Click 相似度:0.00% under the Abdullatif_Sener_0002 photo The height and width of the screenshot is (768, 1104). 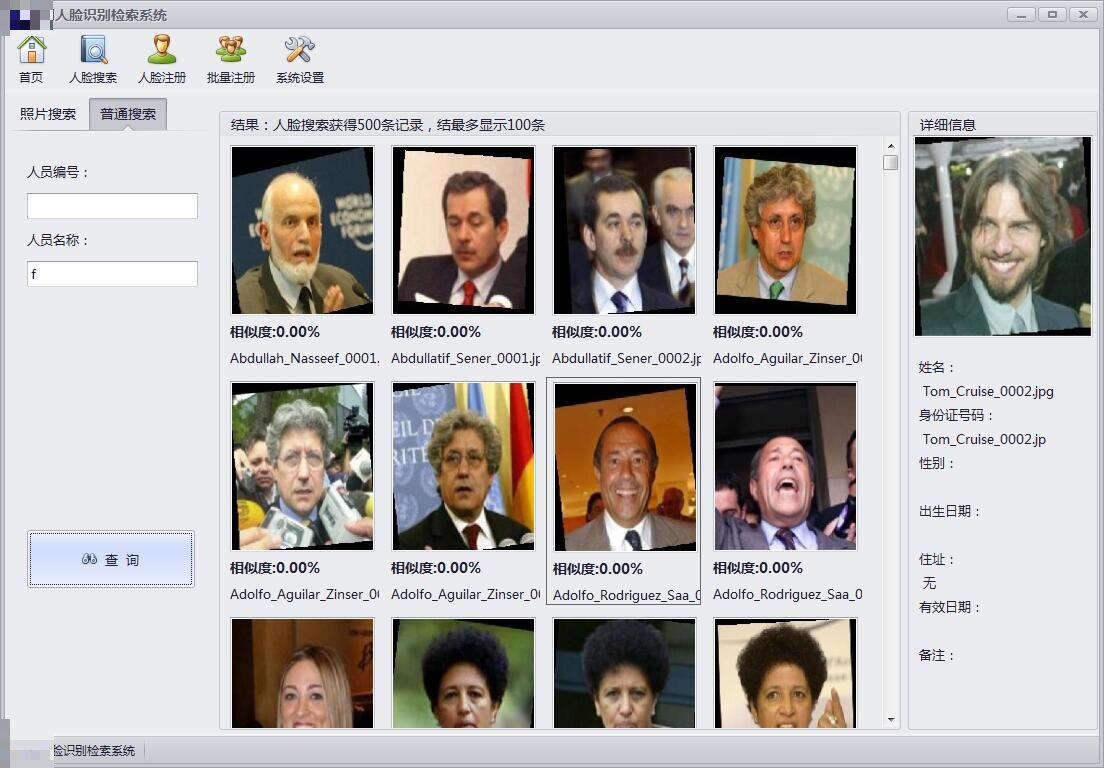click(x=597, y=332)
